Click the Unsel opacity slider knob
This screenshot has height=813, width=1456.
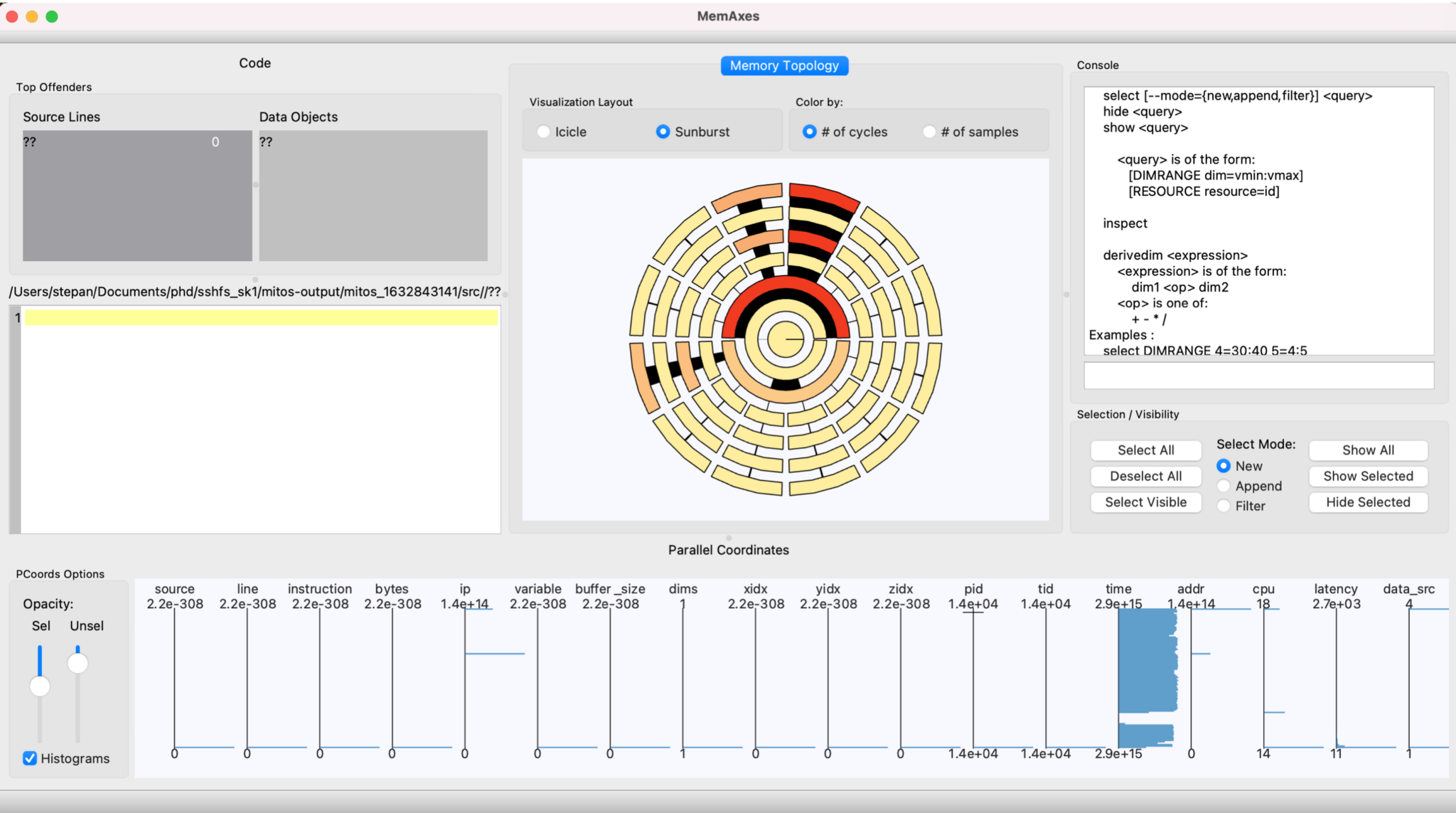click(x=77, y=663)
